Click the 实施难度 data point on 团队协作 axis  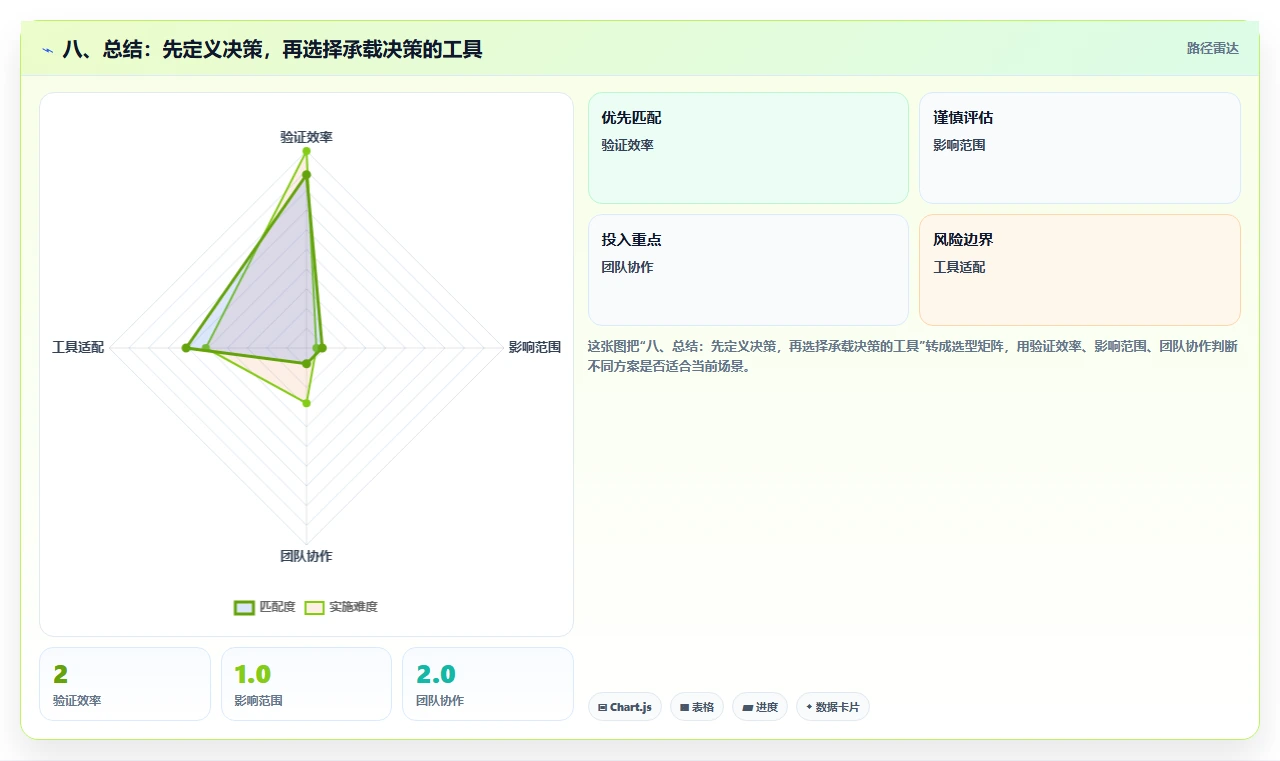[307, 404]
